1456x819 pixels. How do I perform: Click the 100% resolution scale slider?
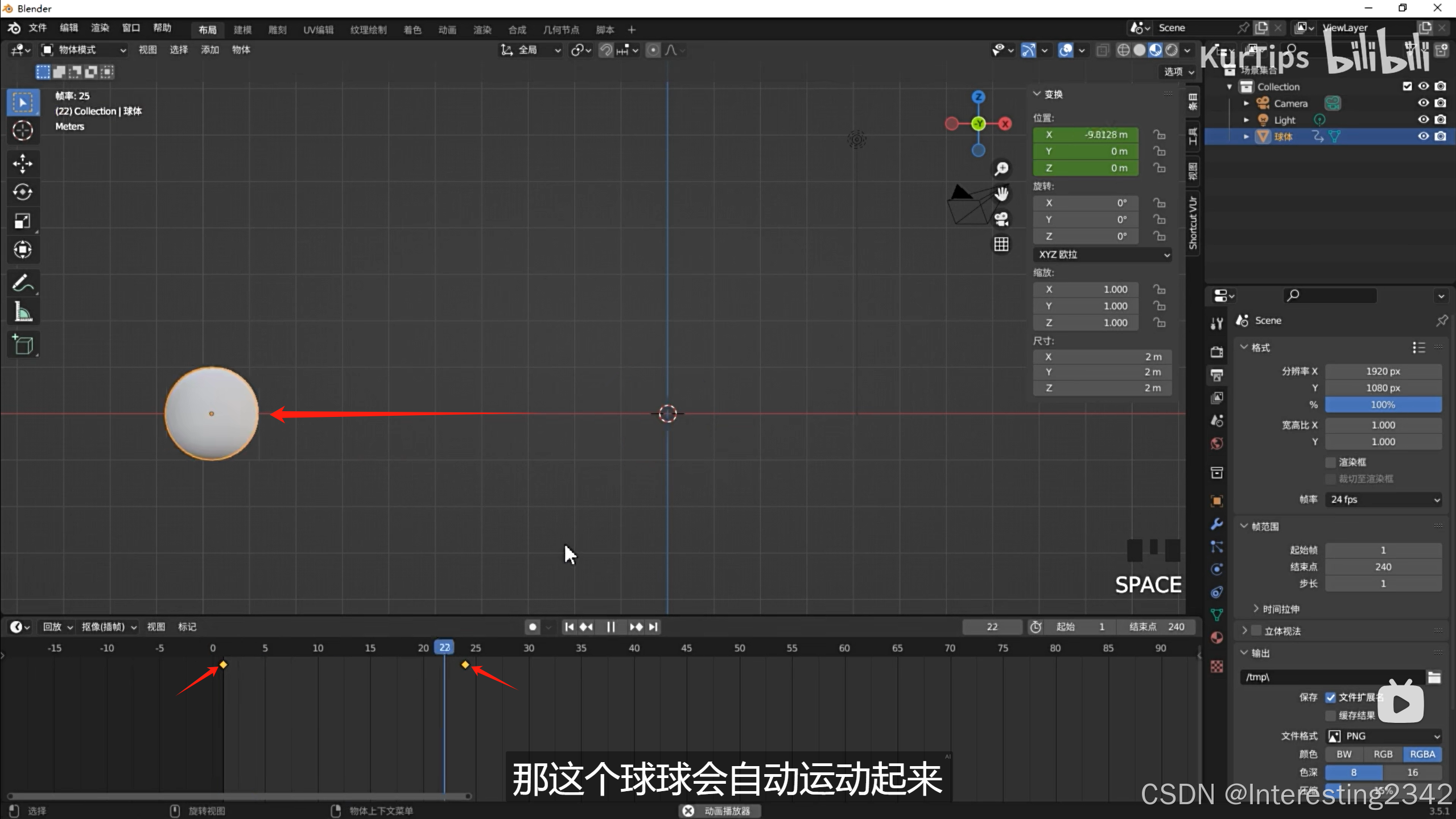tap(1383, 405)
